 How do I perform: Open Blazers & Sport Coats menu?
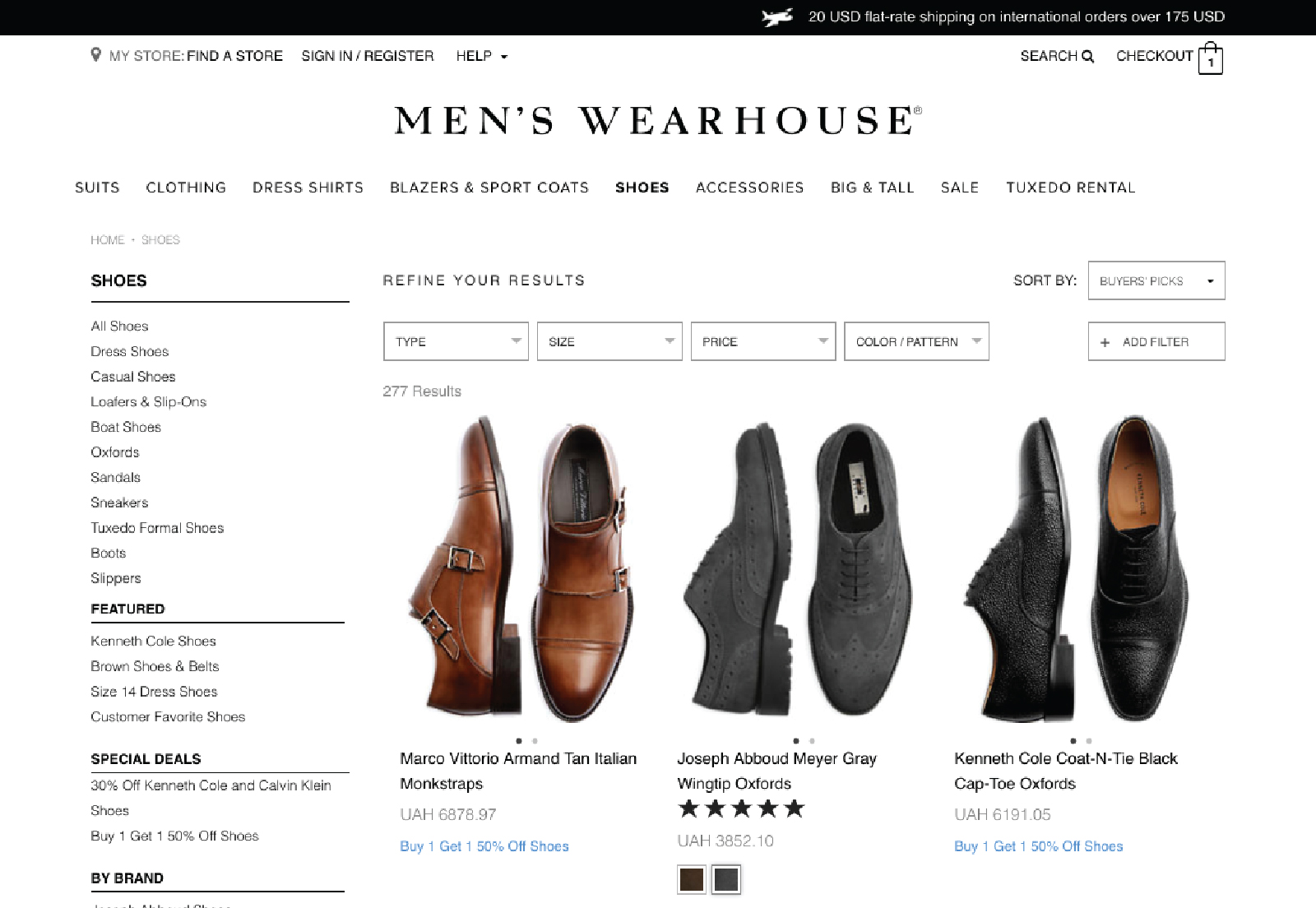489,188
